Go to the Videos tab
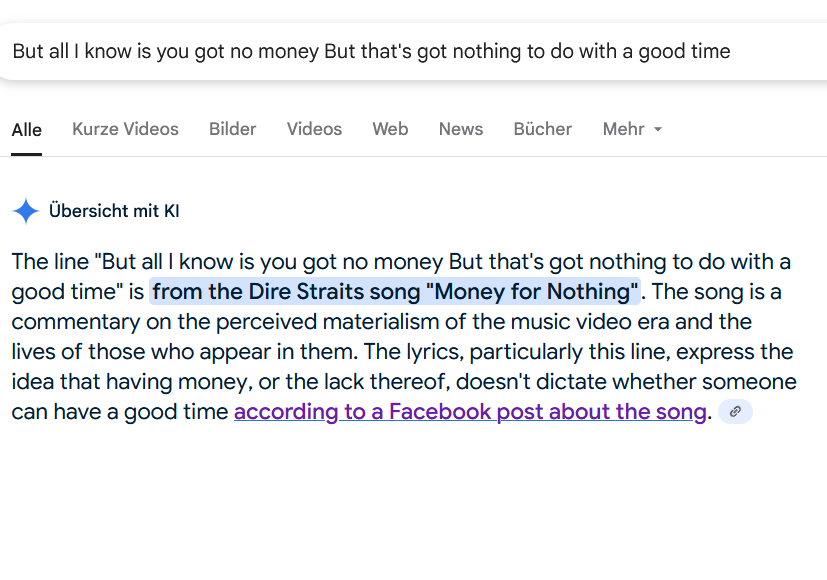The height and width of the screenshot is (580, 827). pyautogui.click(x=314, y=129)
